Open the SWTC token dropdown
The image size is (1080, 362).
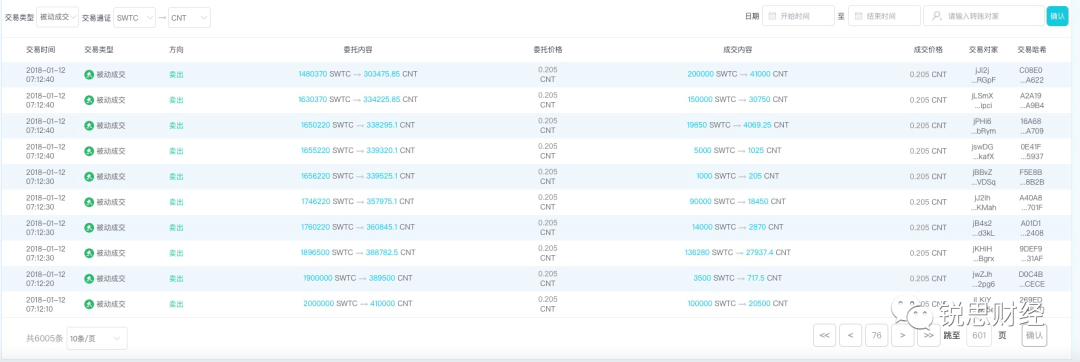pyautogui.click(x=134, y=18)
